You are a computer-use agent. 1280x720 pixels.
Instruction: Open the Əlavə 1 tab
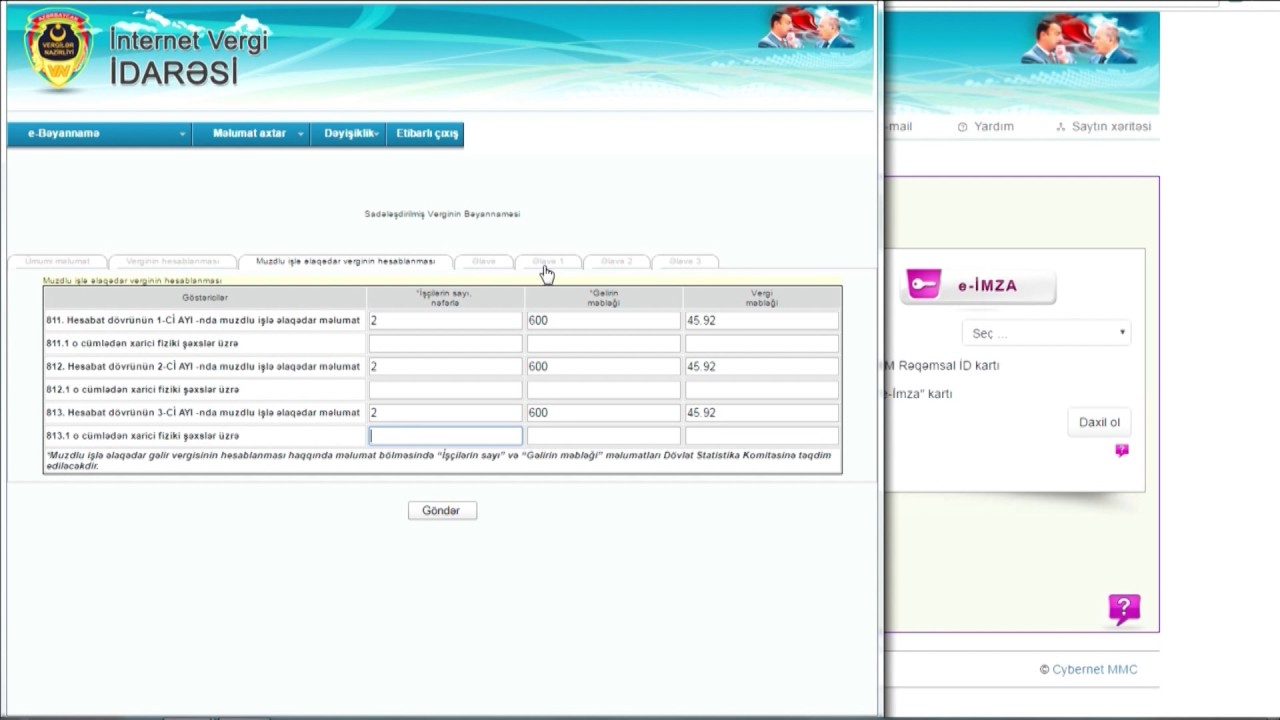(x=548, y=262)
